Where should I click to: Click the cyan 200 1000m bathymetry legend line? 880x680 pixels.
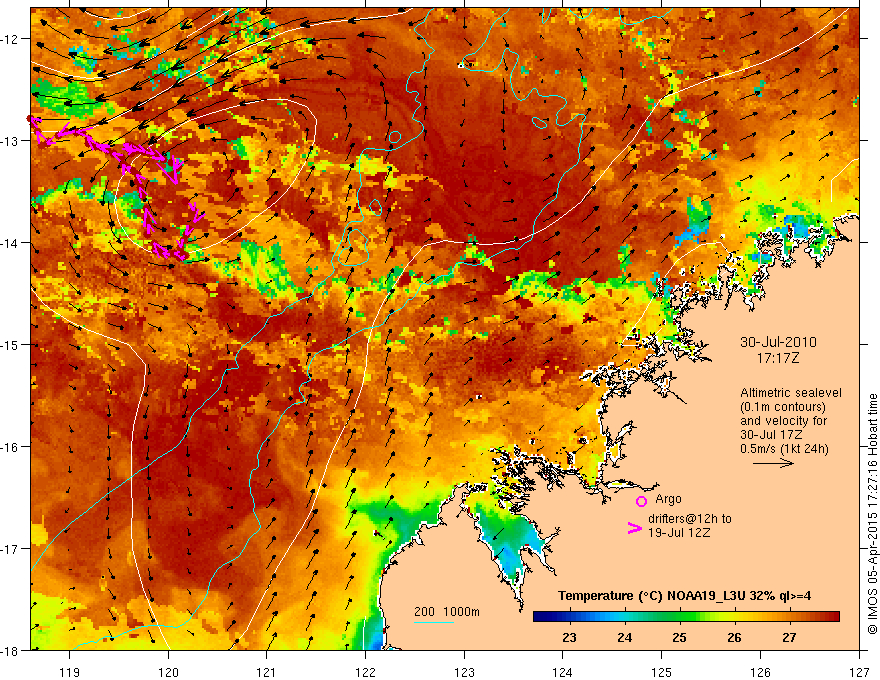[x=434, y=622]
